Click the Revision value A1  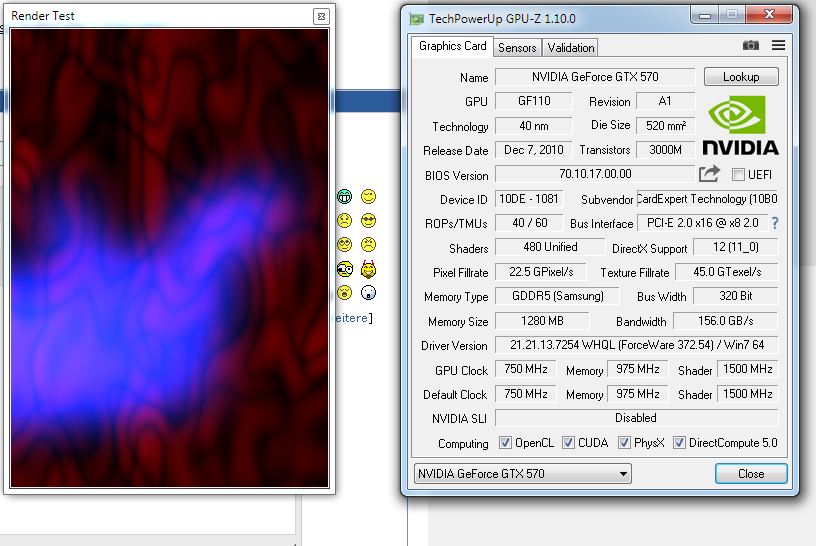click(x=665, y=101)
